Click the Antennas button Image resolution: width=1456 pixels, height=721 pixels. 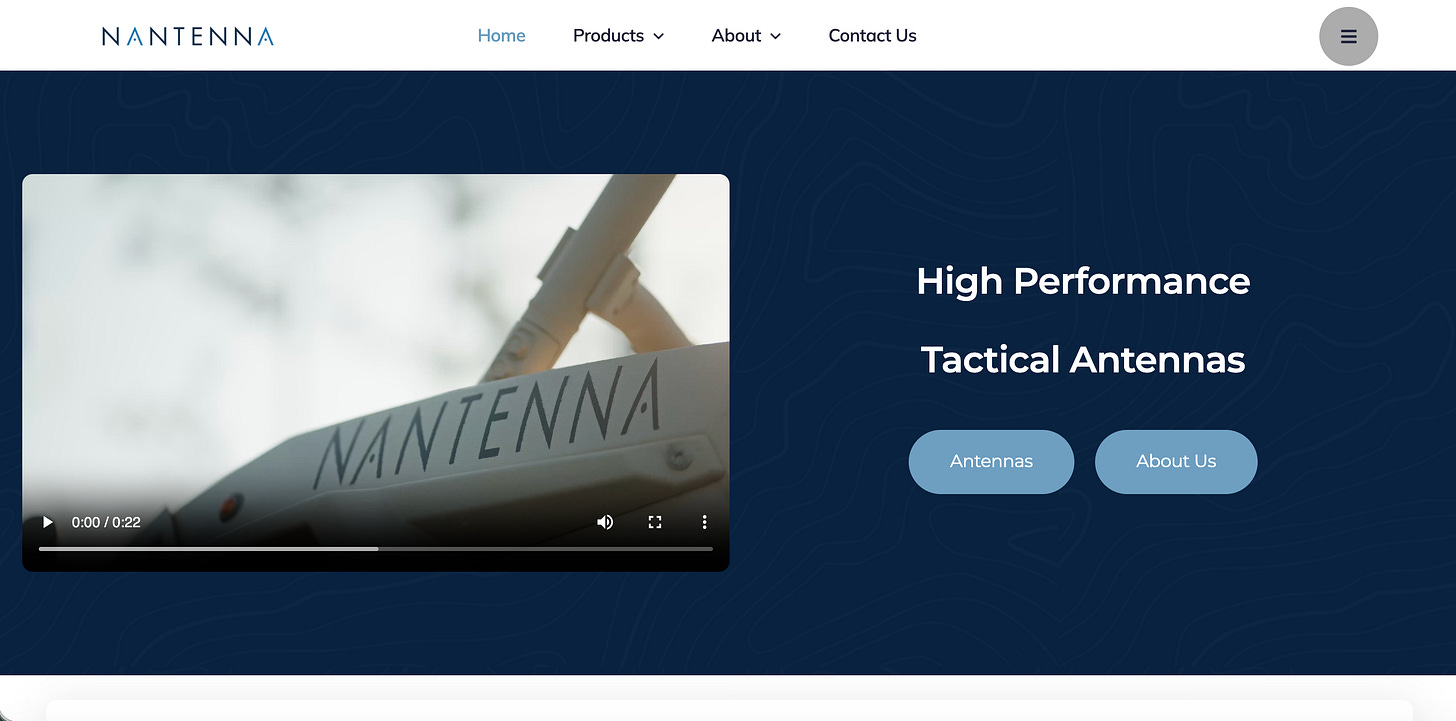pos(991,461)
